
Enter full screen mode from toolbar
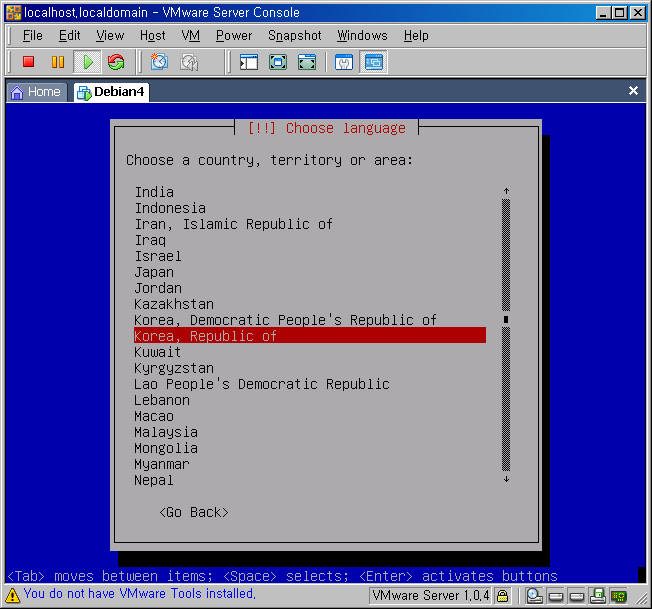tap(278, 62)
